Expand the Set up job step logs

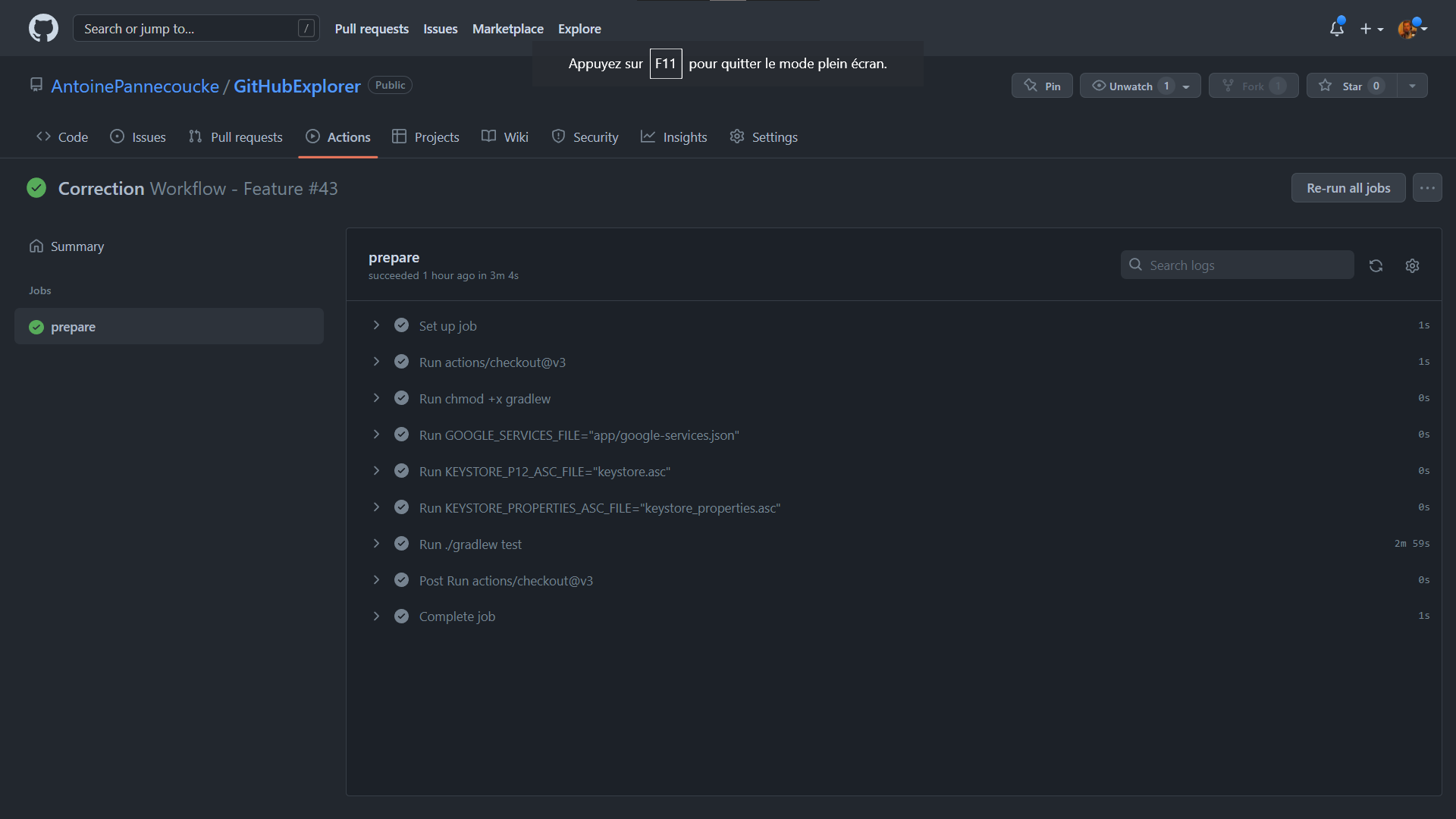pos(377,325)
